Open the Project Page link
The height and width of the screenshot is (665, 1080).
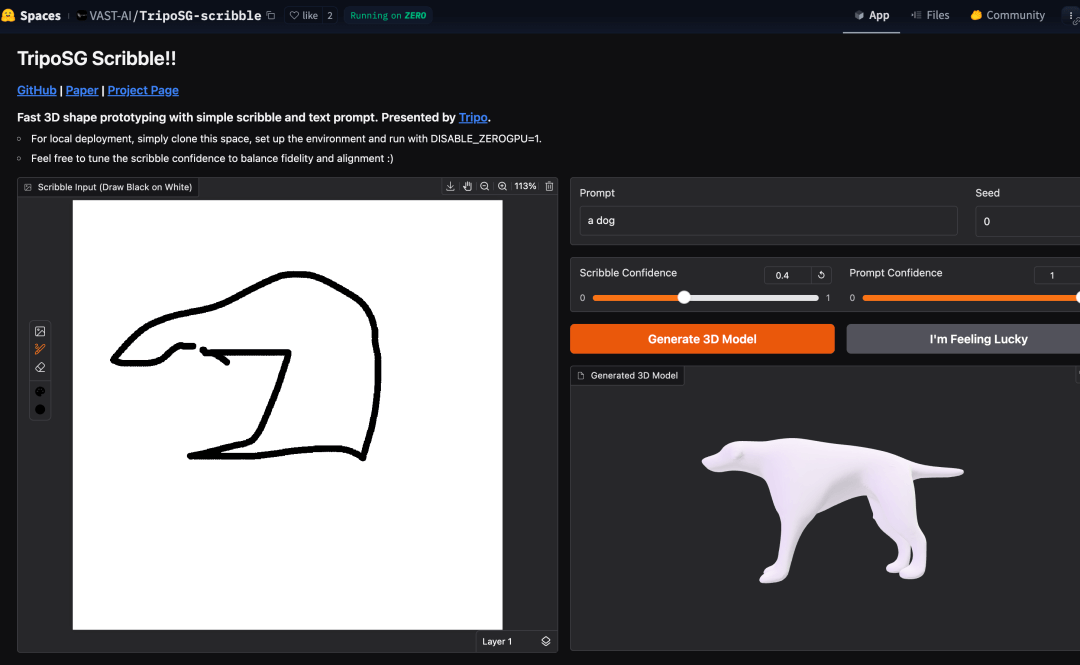pyautogui.click(x=142, y=90)
